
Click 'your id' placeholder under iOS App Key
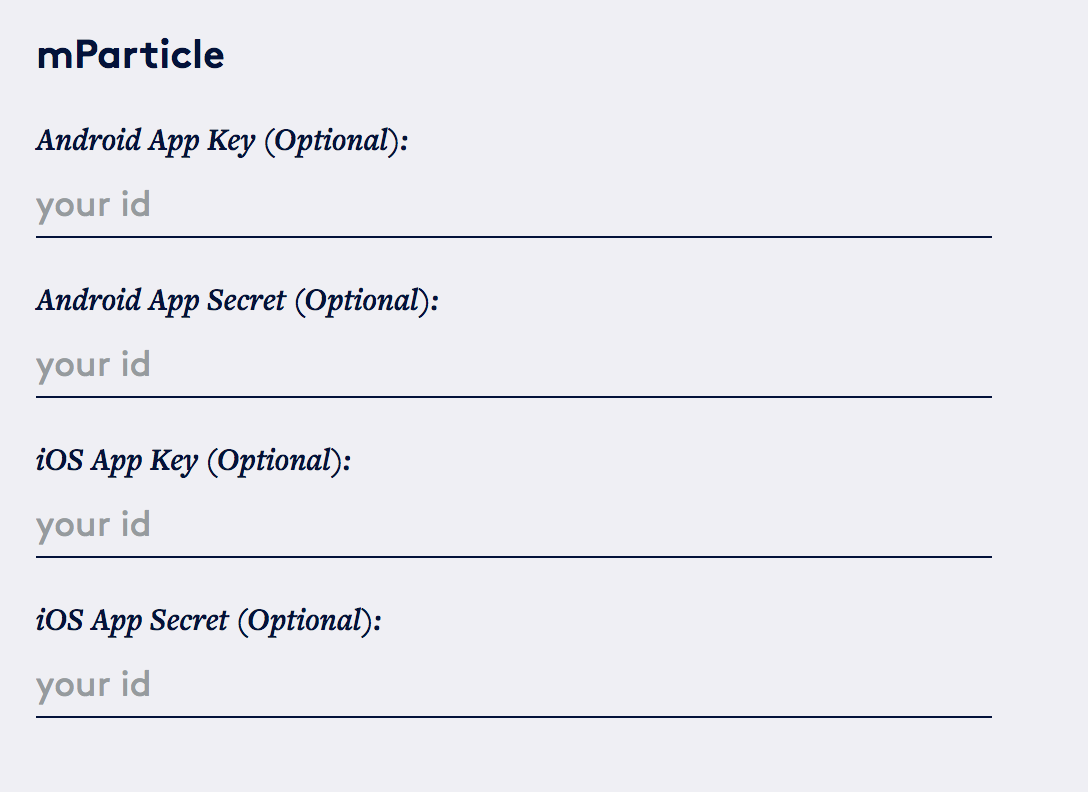[x=93, y=526]
